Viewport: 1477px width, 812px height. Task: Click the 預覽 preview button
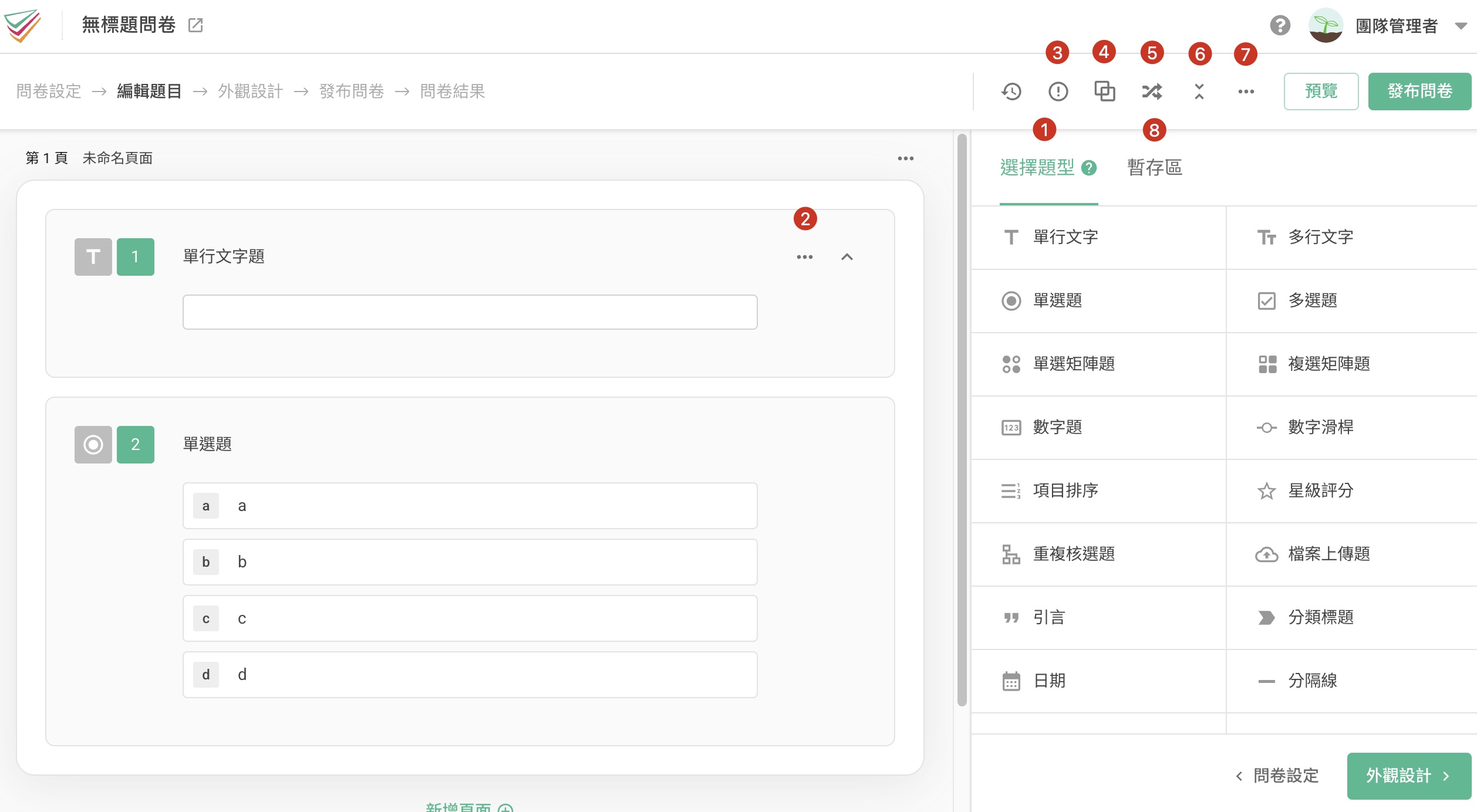tap(1320, 92)
